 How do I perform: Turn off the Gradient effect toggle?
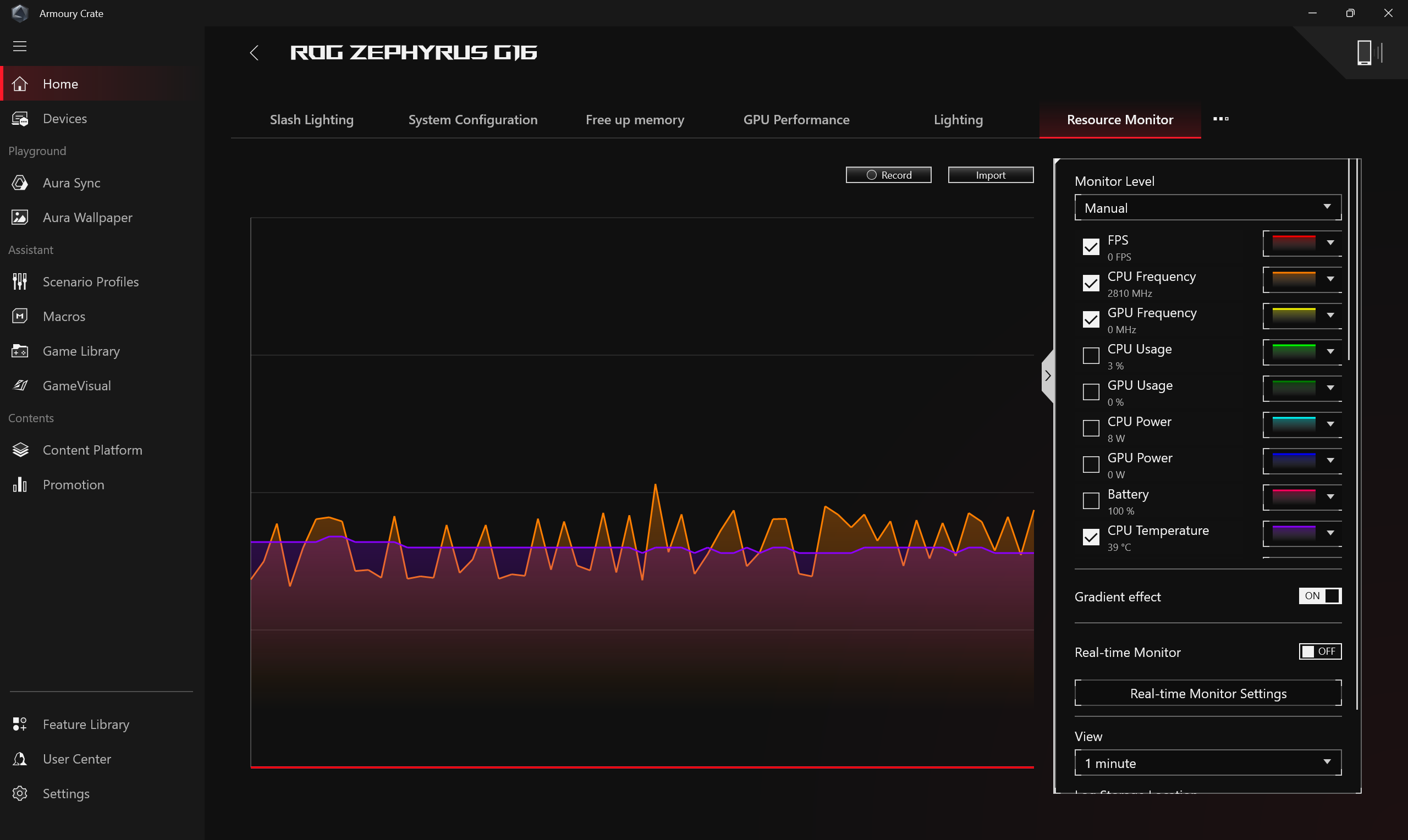(1319, 595)
